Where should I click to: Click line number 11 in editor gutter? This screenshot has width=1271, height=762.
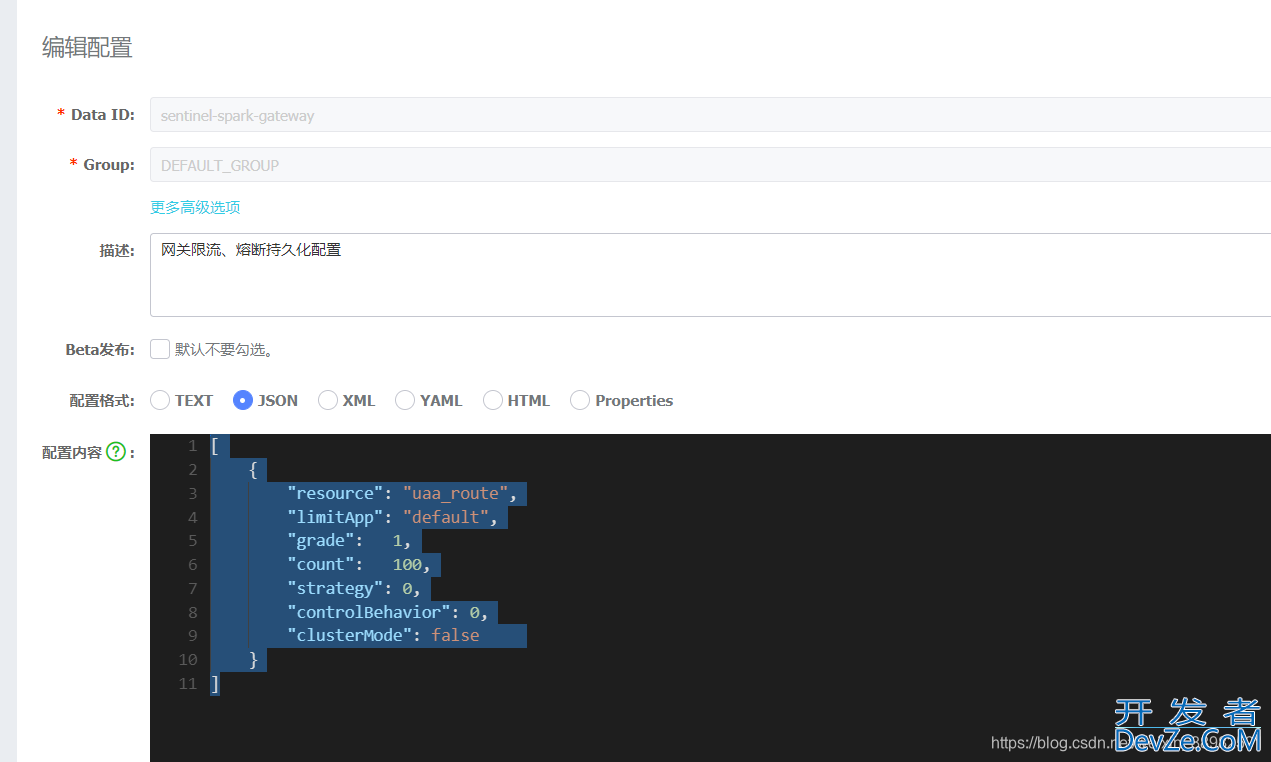[188, 684]
